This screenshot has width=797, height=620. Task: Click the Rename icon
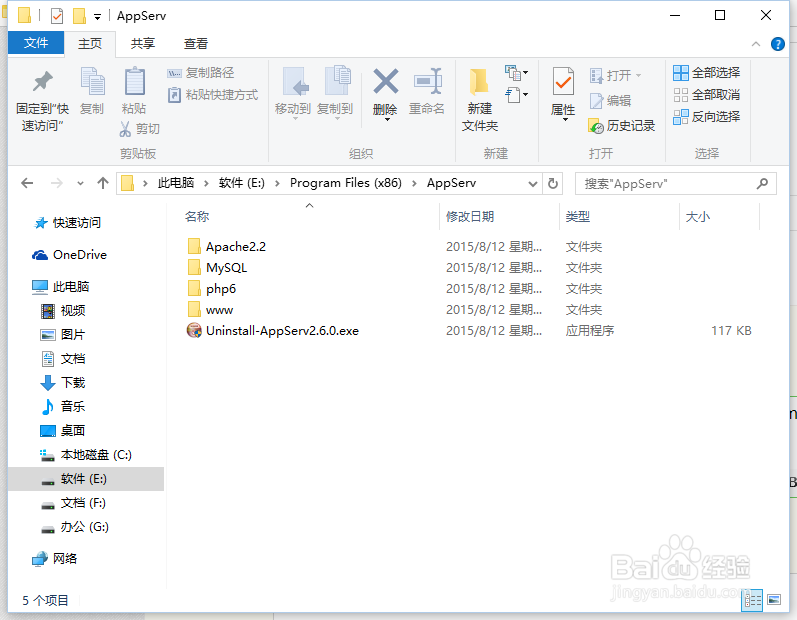(x=427, y=81)
